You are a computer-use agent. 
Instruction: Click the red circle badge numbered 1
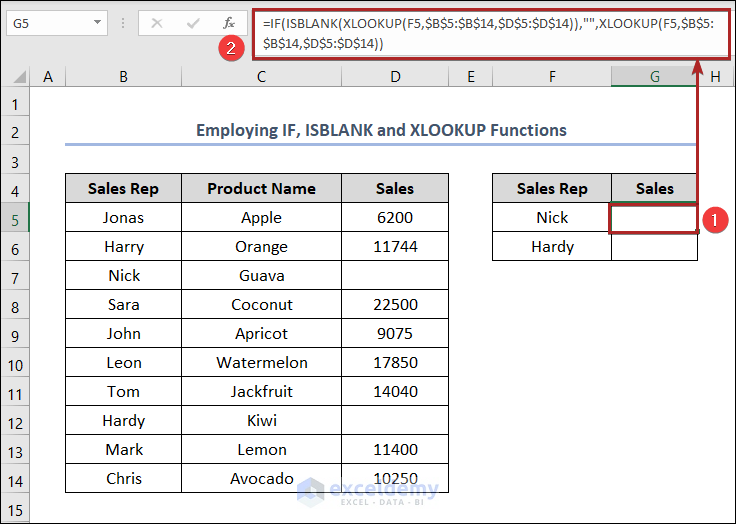[714, 220]
